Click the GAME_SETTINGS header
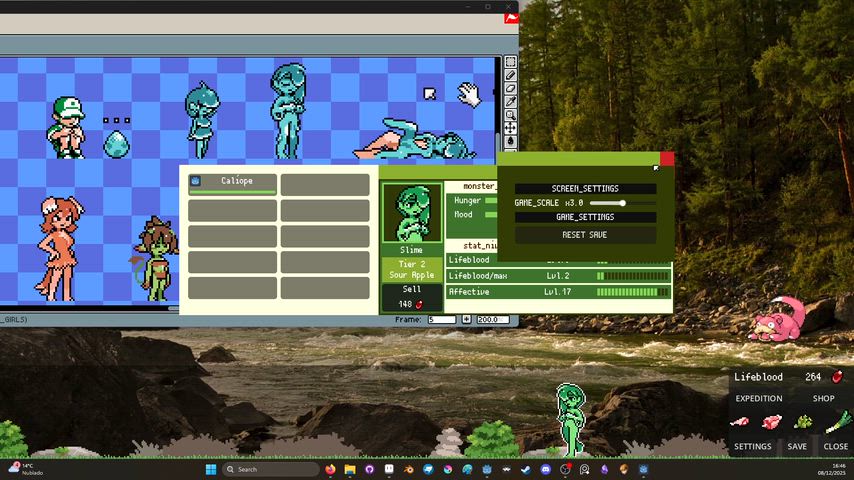 (585, 217)
